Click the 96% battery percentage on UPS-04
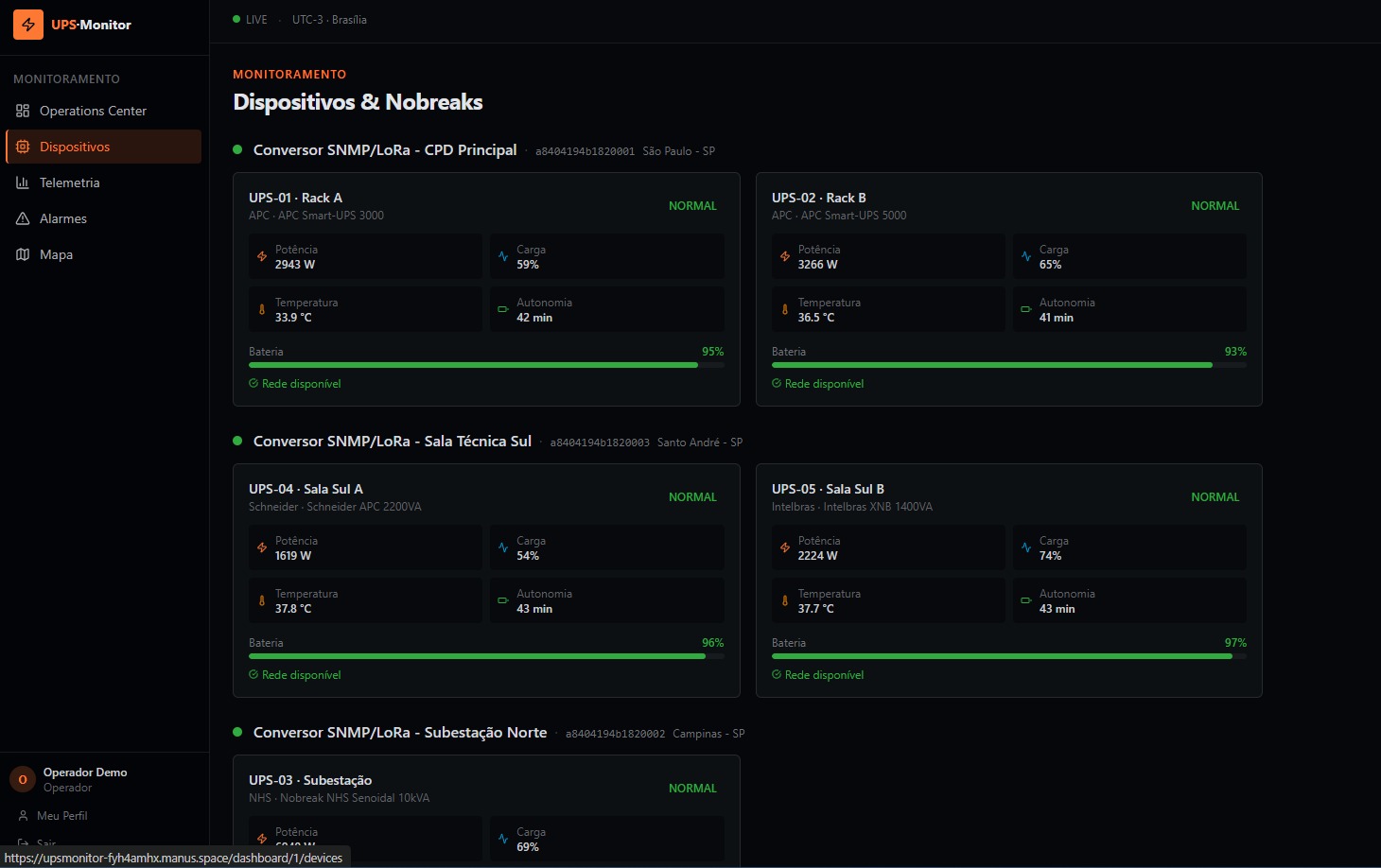1381x868 pixels. 713,643
